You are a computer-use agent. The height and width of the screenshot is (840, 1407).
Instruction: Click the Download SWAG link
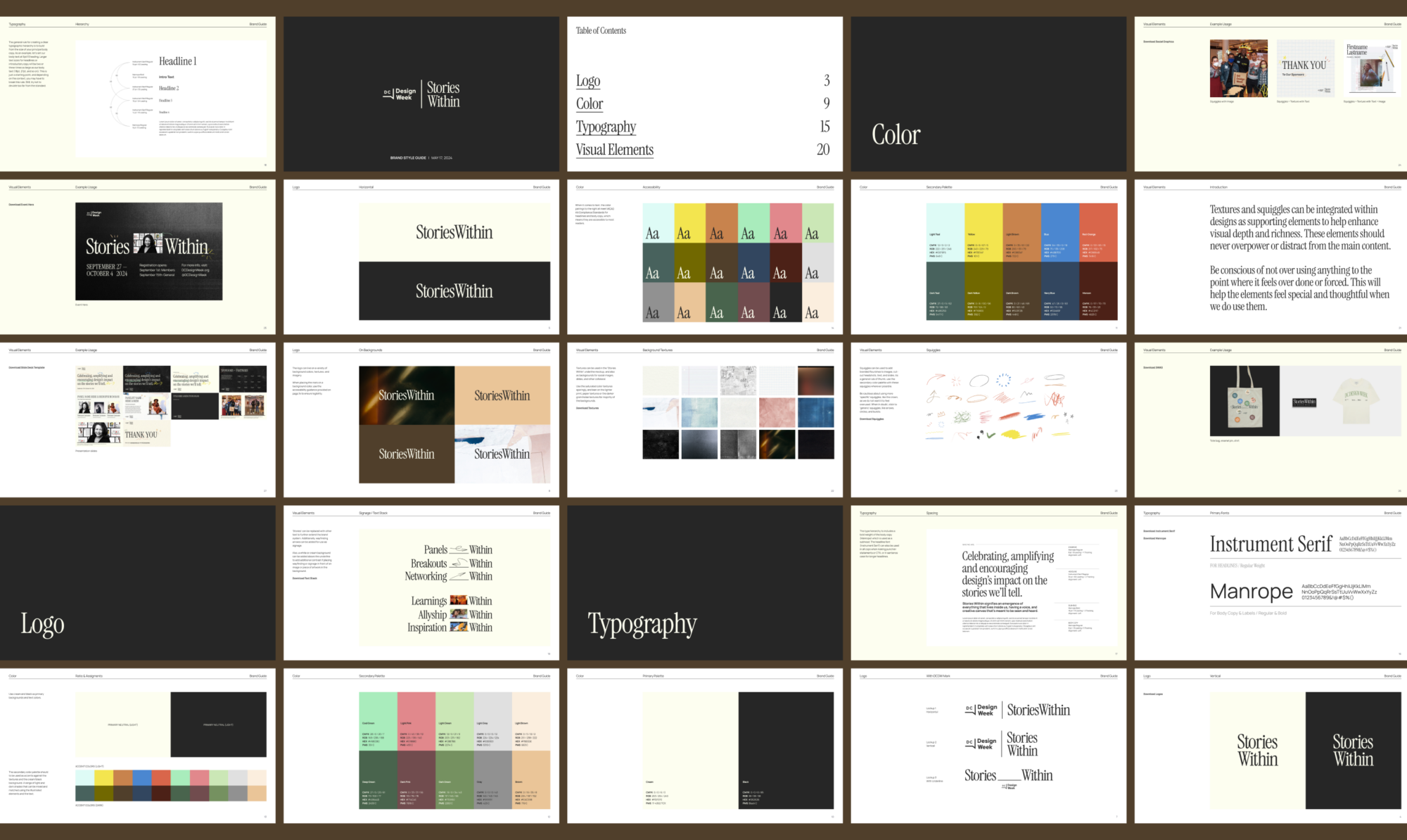(x=1153, y=367)
